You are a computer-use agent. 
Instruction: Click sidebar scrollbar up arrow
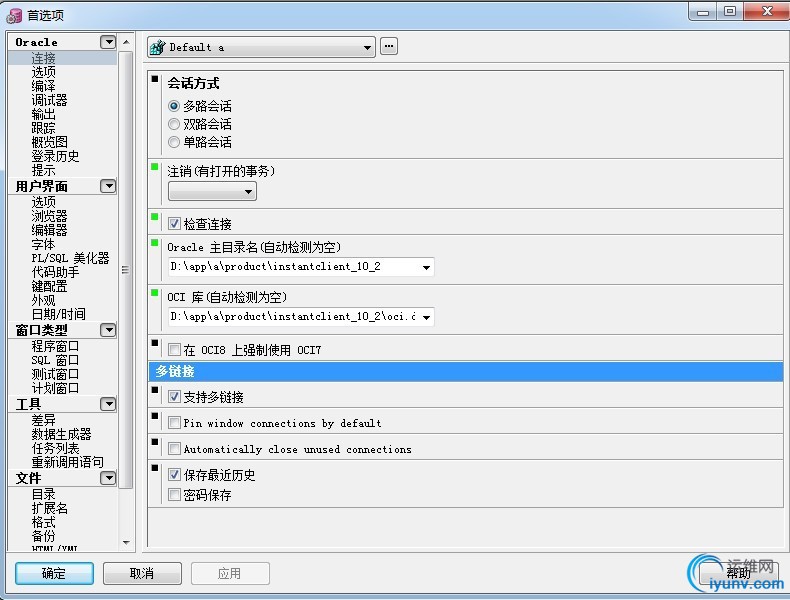point(126,42)
